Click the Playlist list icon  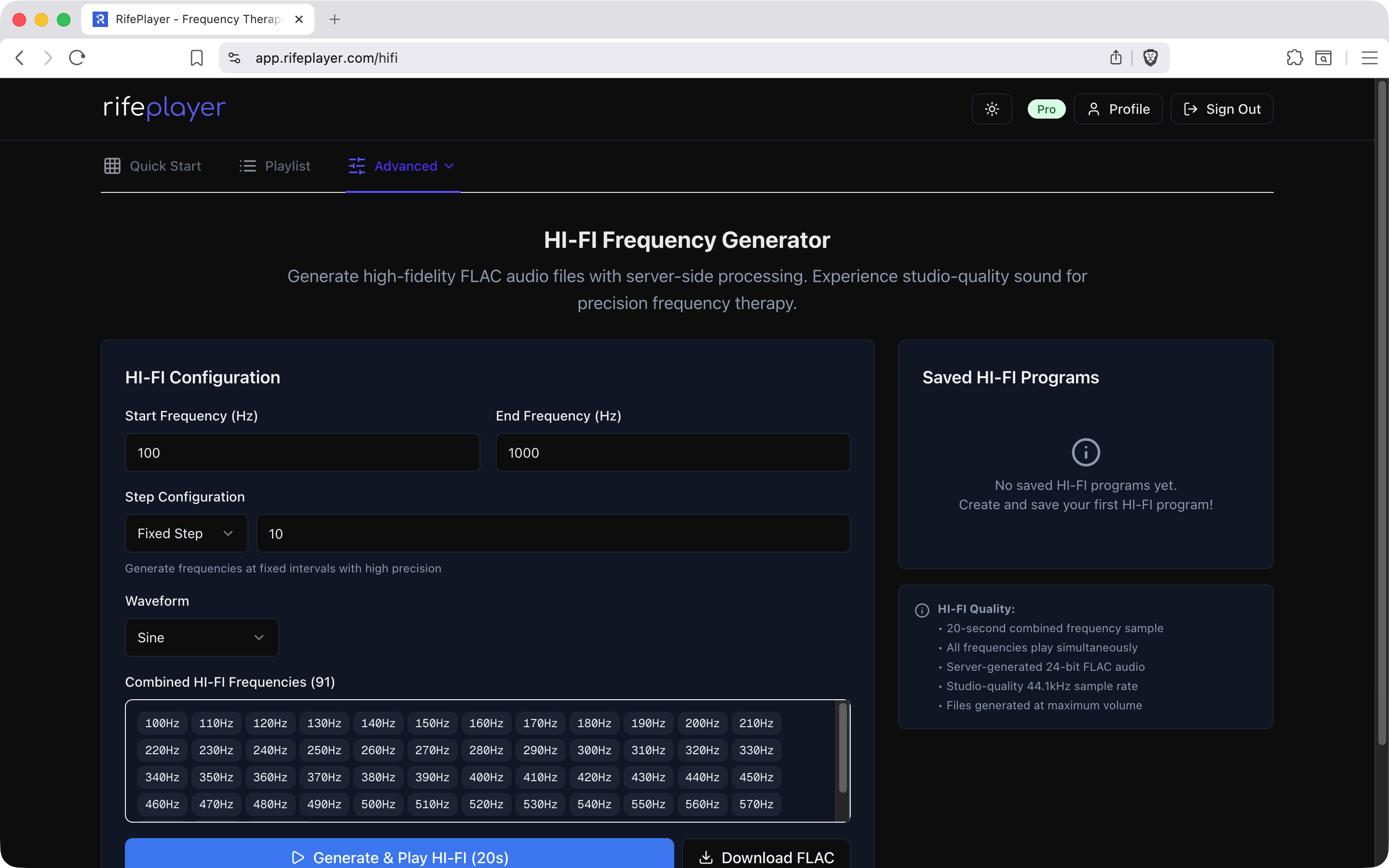[247, 166]
